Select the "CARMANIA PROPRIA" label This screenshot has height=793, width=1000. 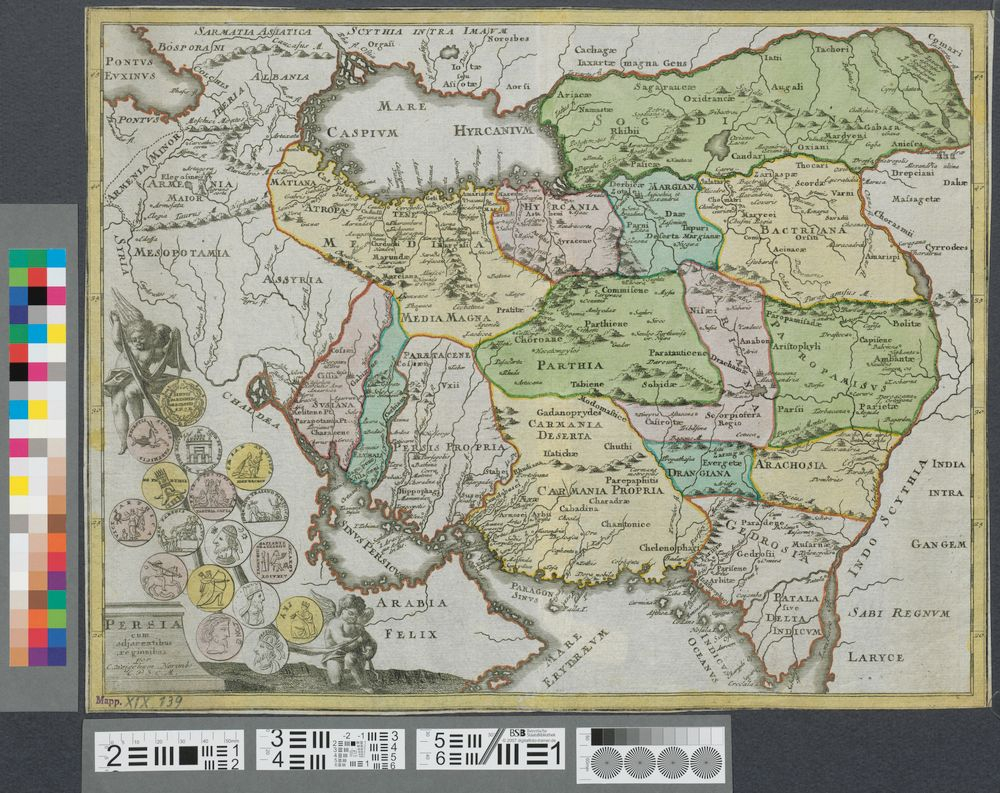[x=601, y=491]
